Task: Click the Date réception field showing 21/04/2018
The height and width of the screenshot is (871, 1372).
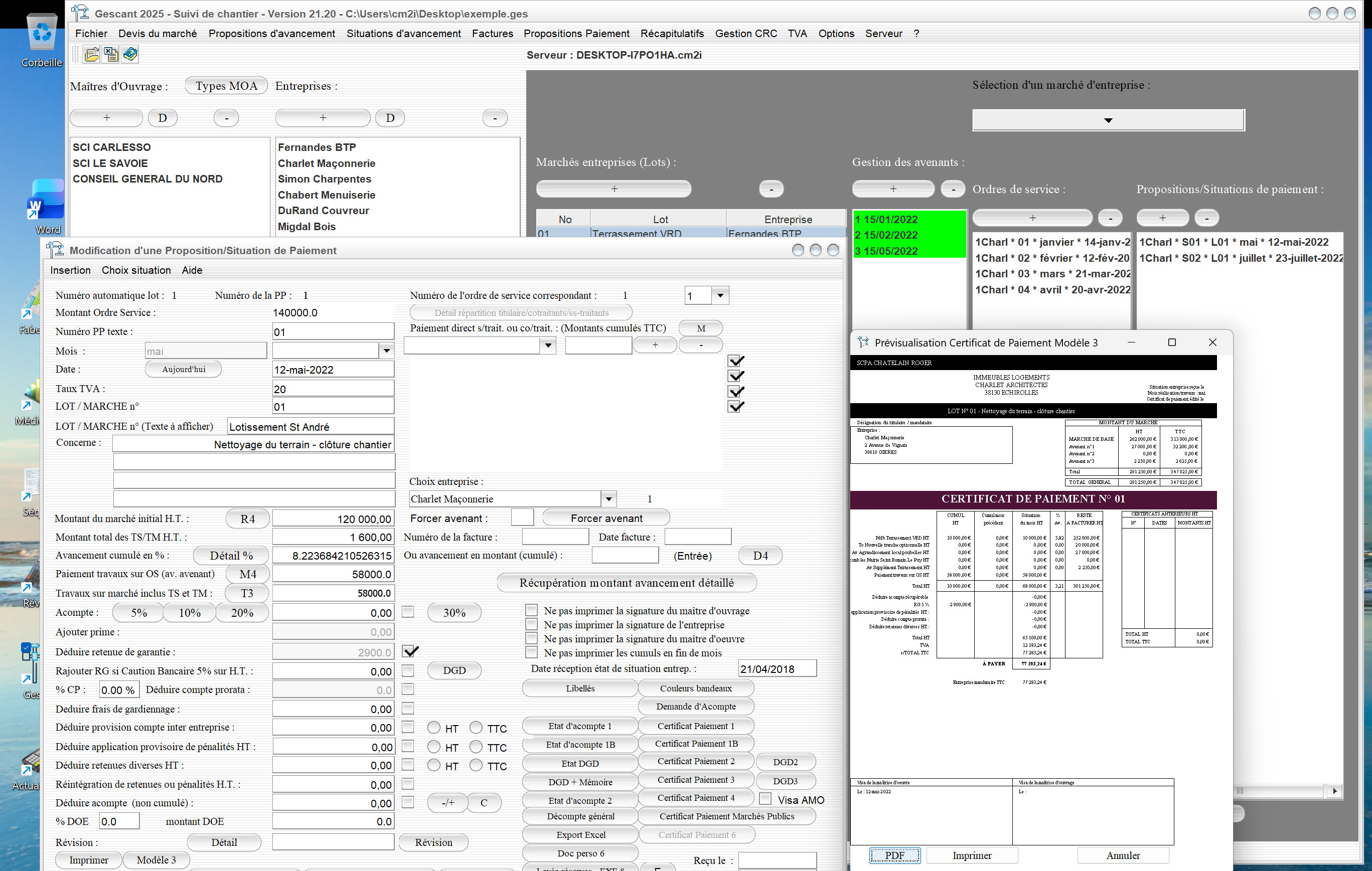Action: 777,668
